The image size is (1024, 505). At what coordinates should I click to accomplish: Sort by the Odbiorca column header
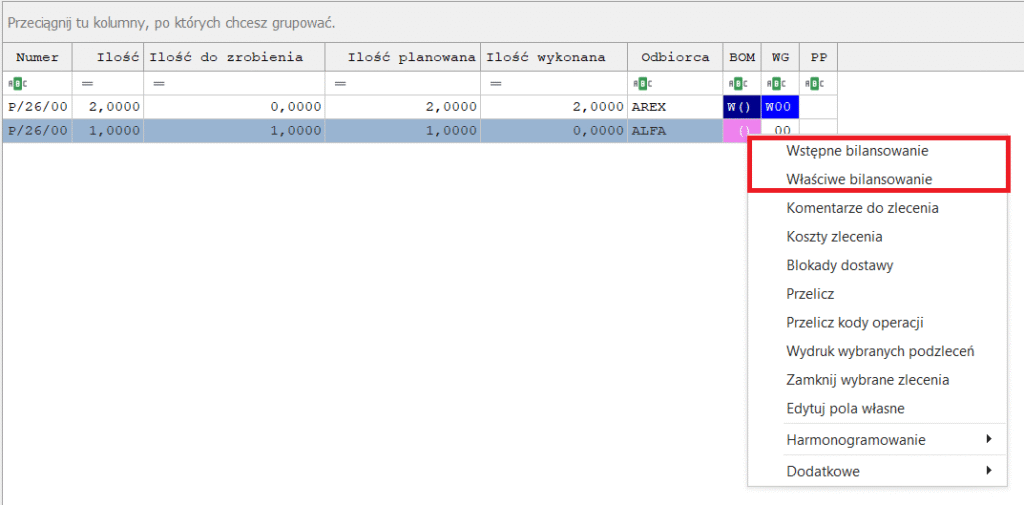(675, 57)
